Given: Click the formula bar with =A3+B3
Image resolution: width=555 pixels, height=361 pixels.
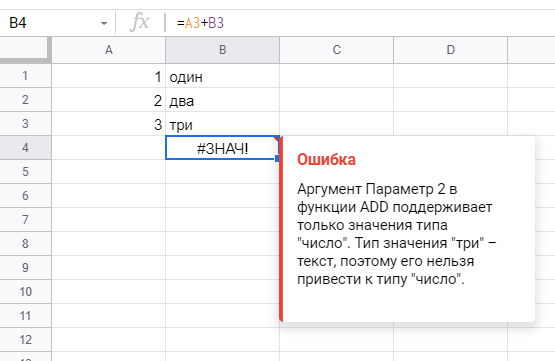Looking at the screenshot, I should click(x=361, y=23).
